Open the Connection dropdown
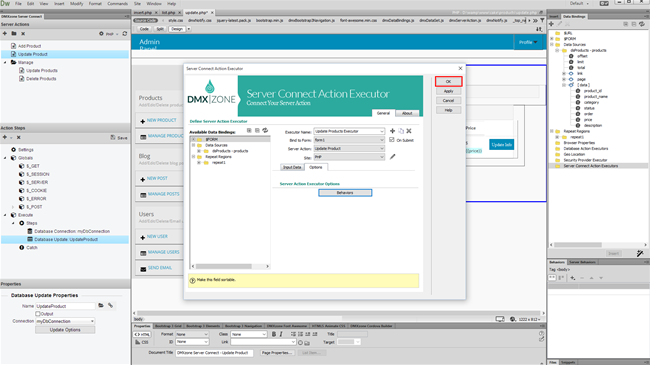650x365 pixels. 65,321
